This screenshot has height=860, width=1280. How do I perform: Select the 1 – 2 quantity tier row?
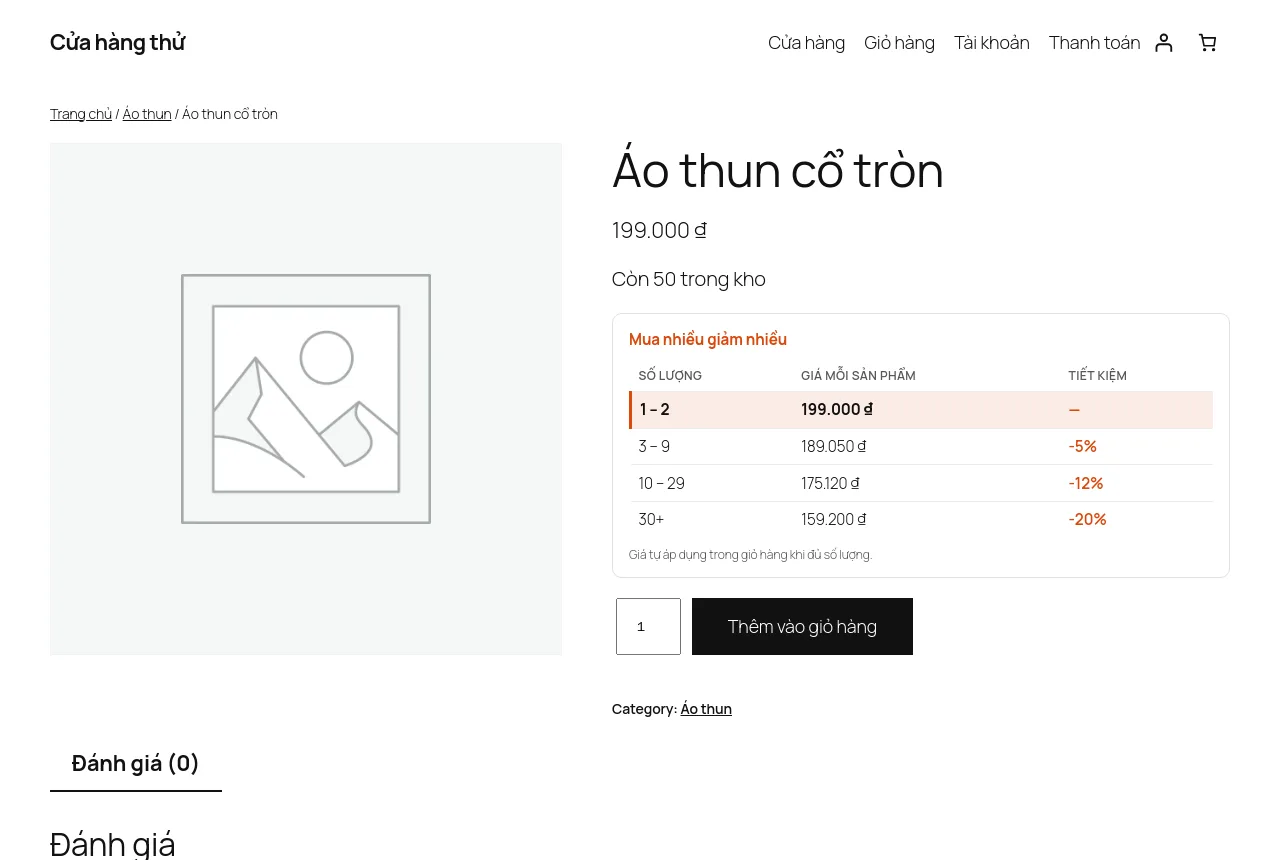pyautogui.click(x=921, y=410)
